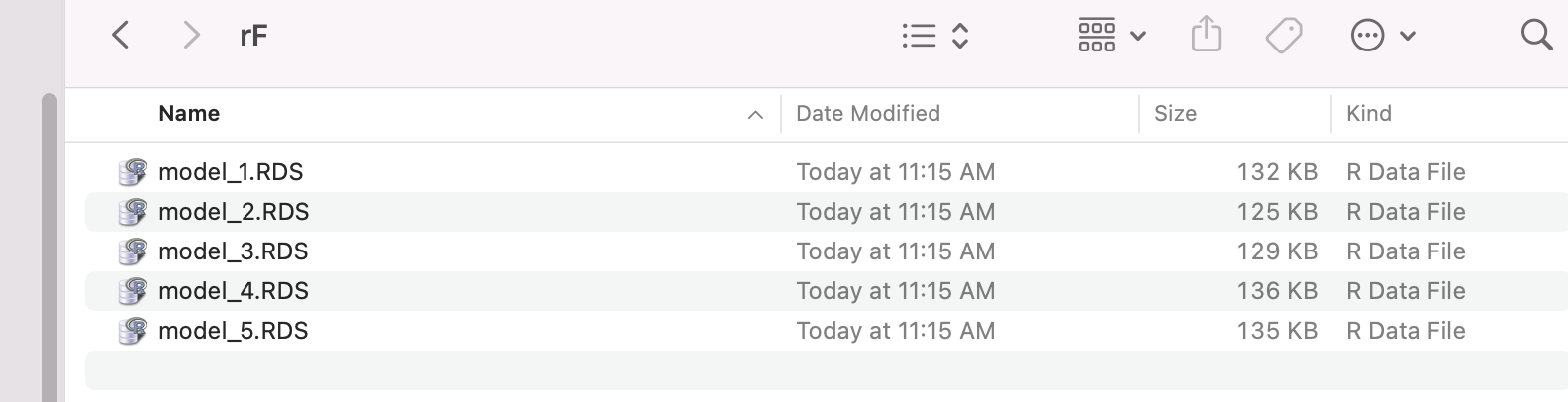1568x402 pixels.
Task: Click the rF folder title
Action: click(x=253, y=37)
